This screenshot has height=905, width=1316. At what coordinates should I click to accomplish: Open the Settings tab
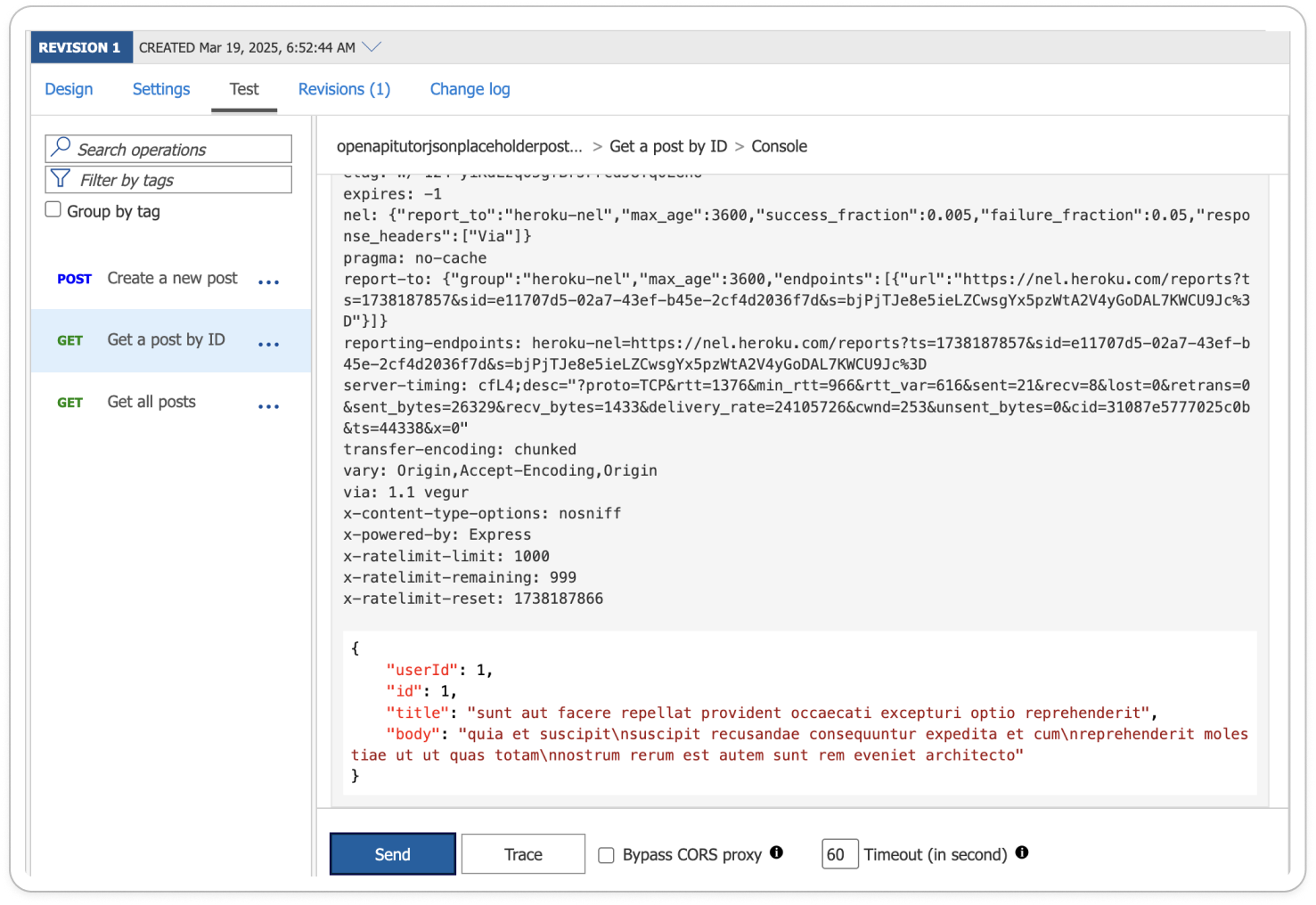point(161,89)
